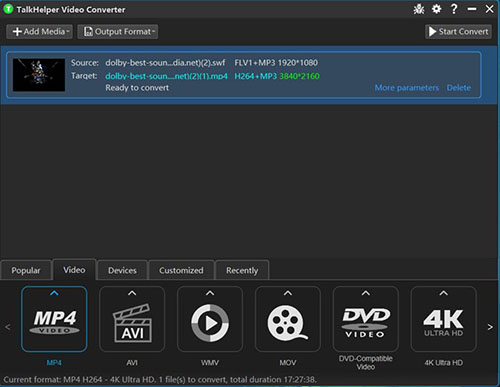The image size is (500, 387).
Task: Expand 4K Ultra HD presets chevron
Action: [443, 293]
